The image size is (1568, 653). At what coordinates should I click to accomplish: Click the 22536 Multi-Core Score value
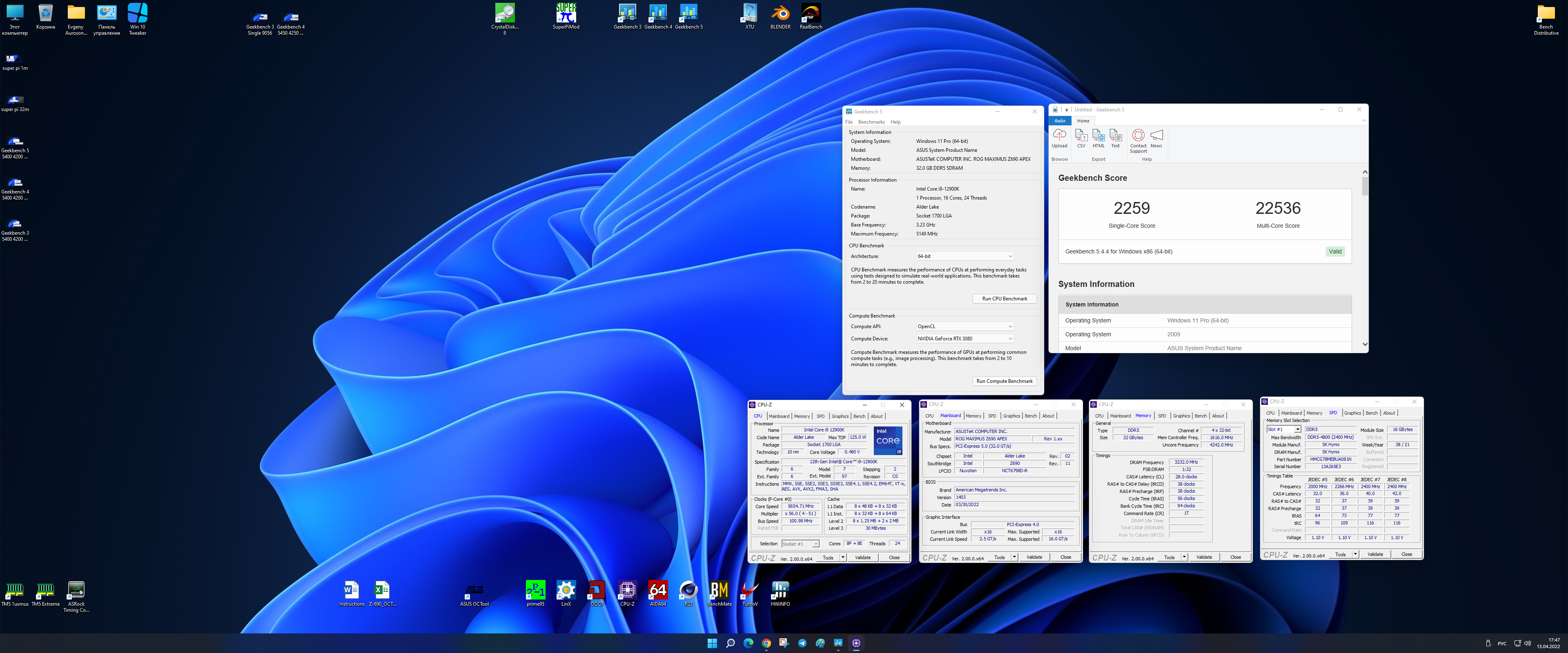(x=1278, y=208)
